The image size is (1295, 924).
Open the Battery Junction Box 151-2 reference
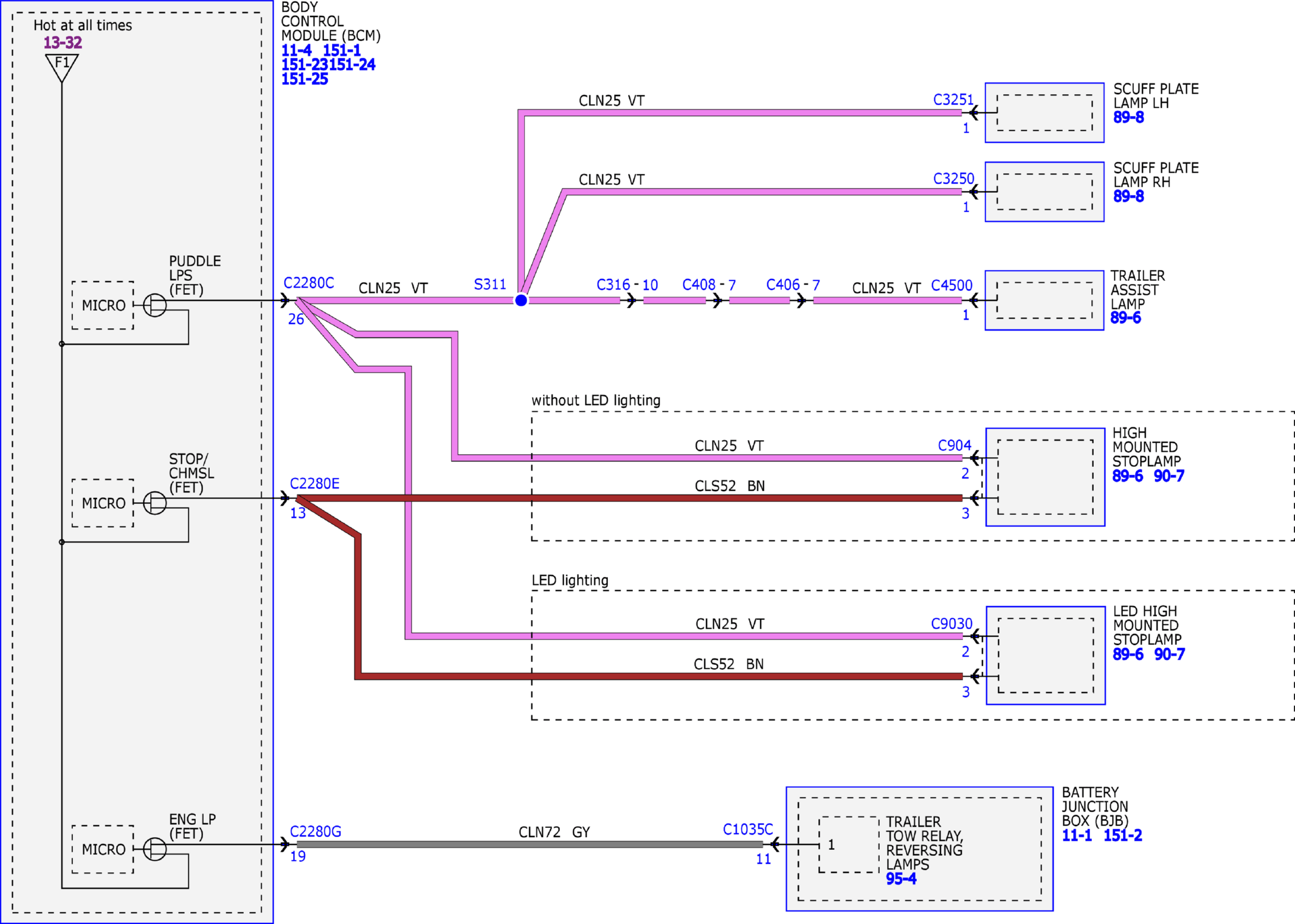coord(1123,836)
